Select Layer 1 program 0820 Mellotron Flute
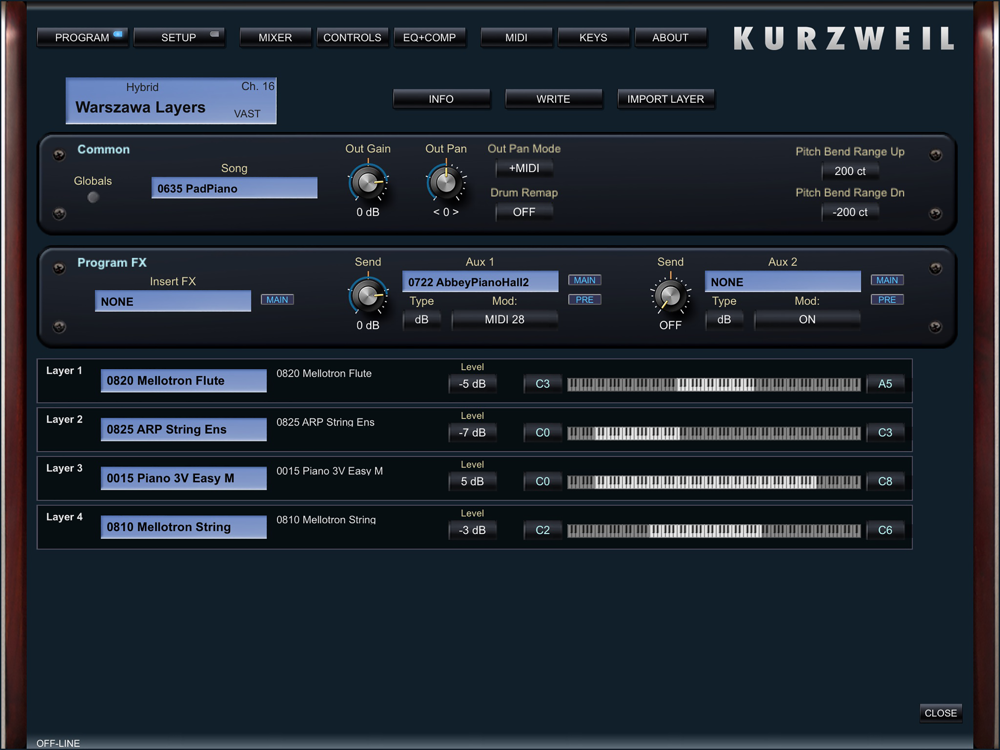 coord(184,381)
